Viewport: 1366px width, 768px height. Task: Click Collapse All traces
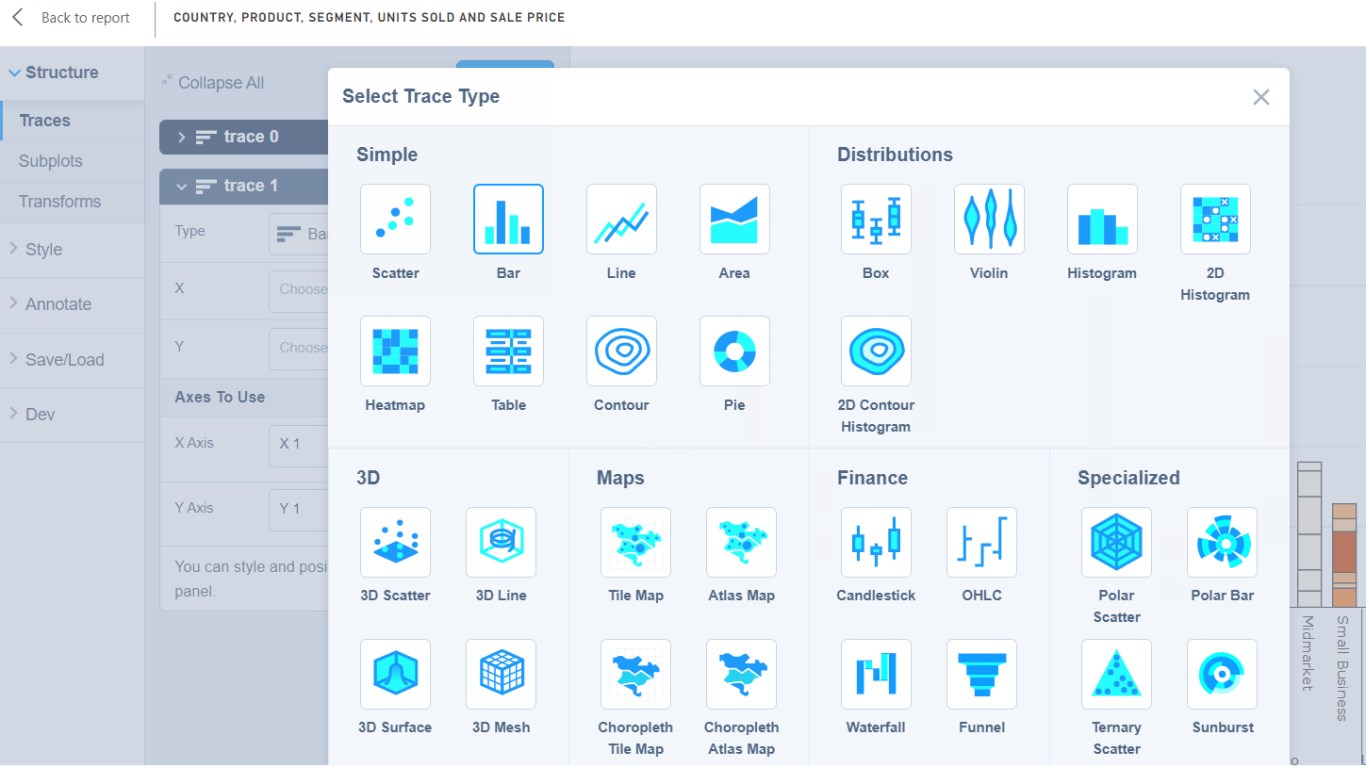[x=213, y=83]
